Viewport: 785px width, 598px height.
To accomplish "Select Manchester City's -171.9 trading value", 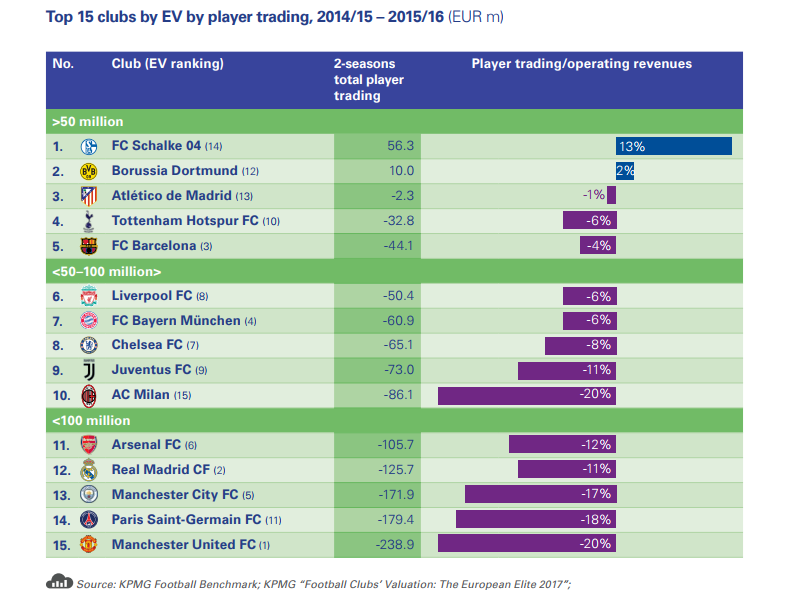I will tap(396, 495).
